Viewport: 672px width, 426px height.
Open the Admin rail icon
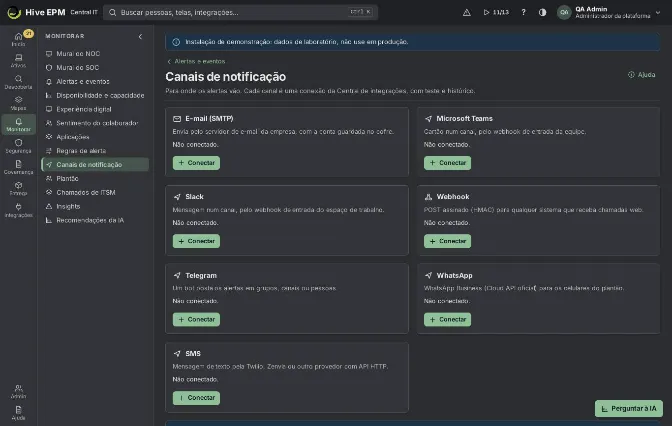click(x=18, y=391)
